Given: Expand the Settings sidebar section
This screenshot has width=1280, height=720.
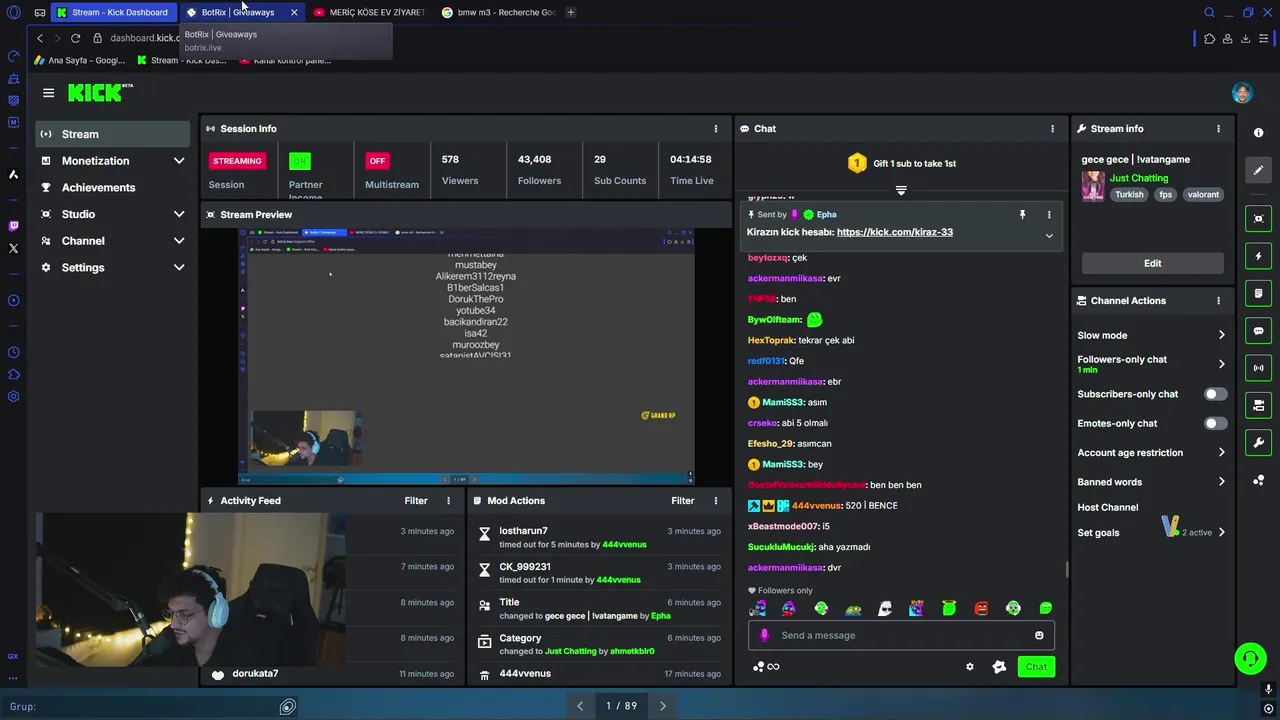Looking at the screenshot, I should (179, 268).
